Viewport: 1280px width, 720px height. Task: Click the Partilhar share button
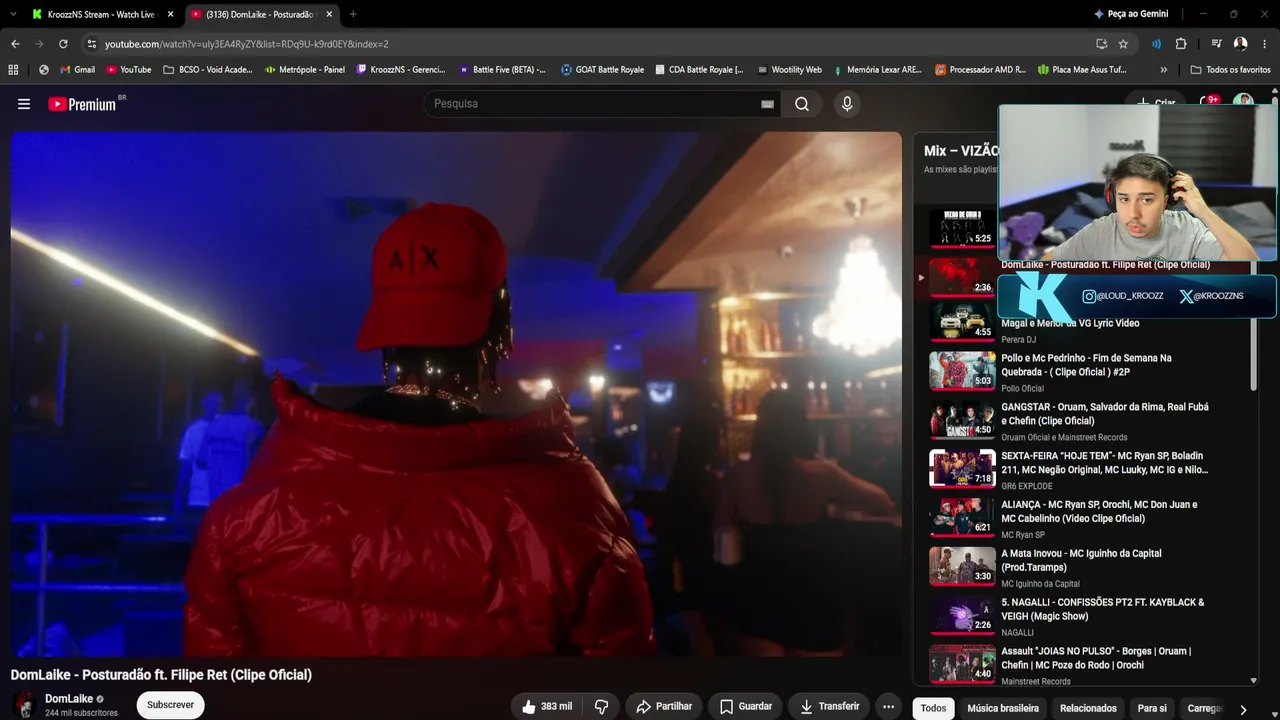point(664,706)
